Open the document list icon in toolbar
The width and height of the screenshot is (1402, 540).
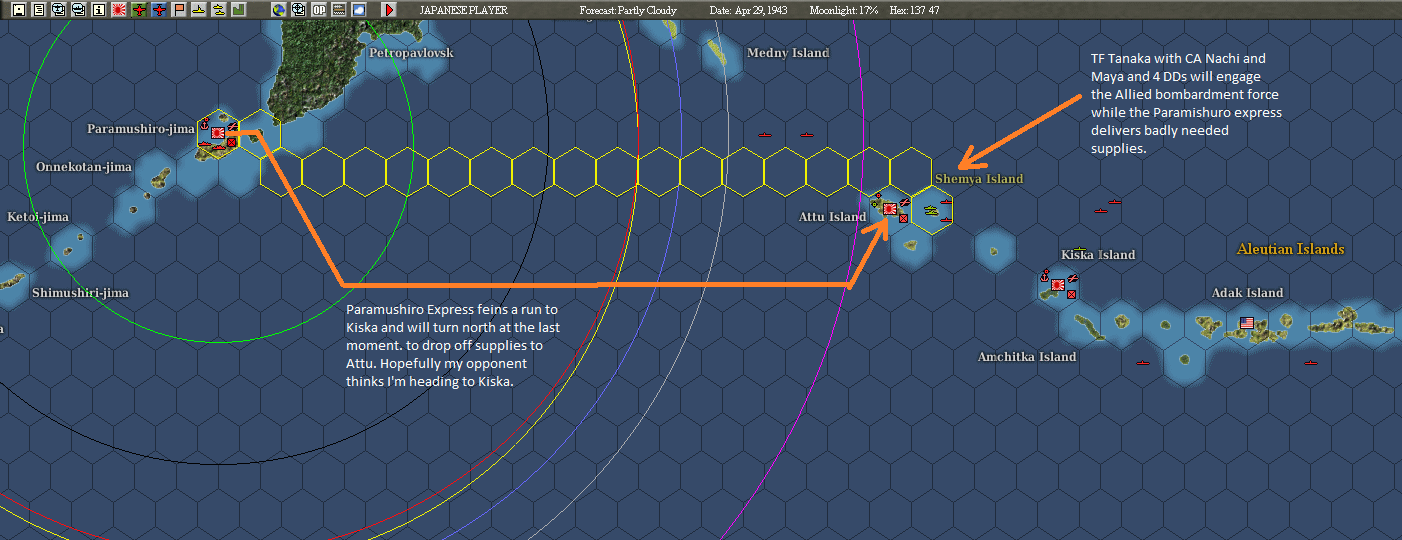(x=38, y=10)
